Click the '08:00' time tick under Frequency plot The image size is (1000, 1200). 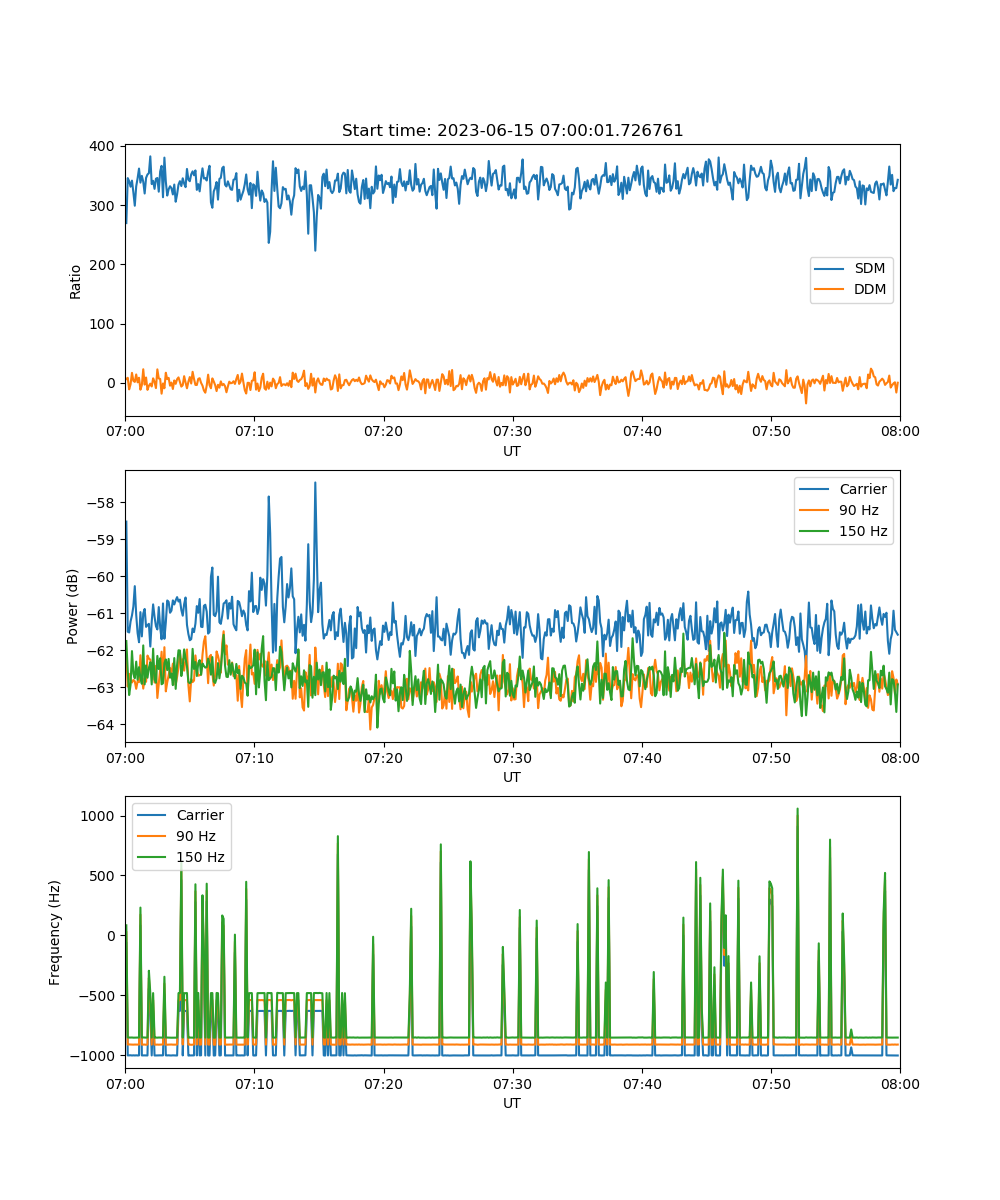pyautogui.click(x=900, y=1083)
